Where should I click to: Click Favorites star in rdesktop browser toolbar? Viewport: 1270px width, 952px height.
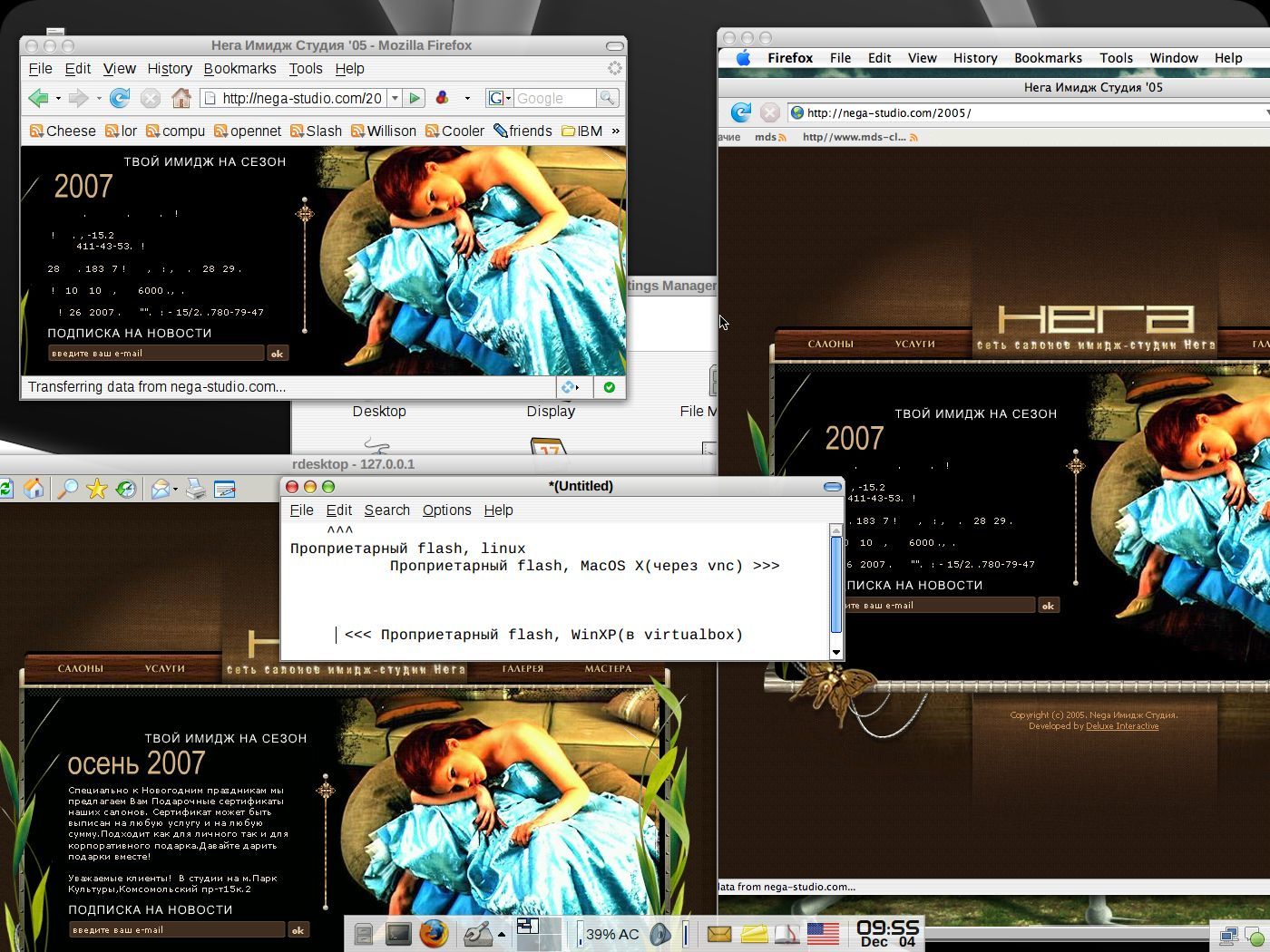click(96, 490)
